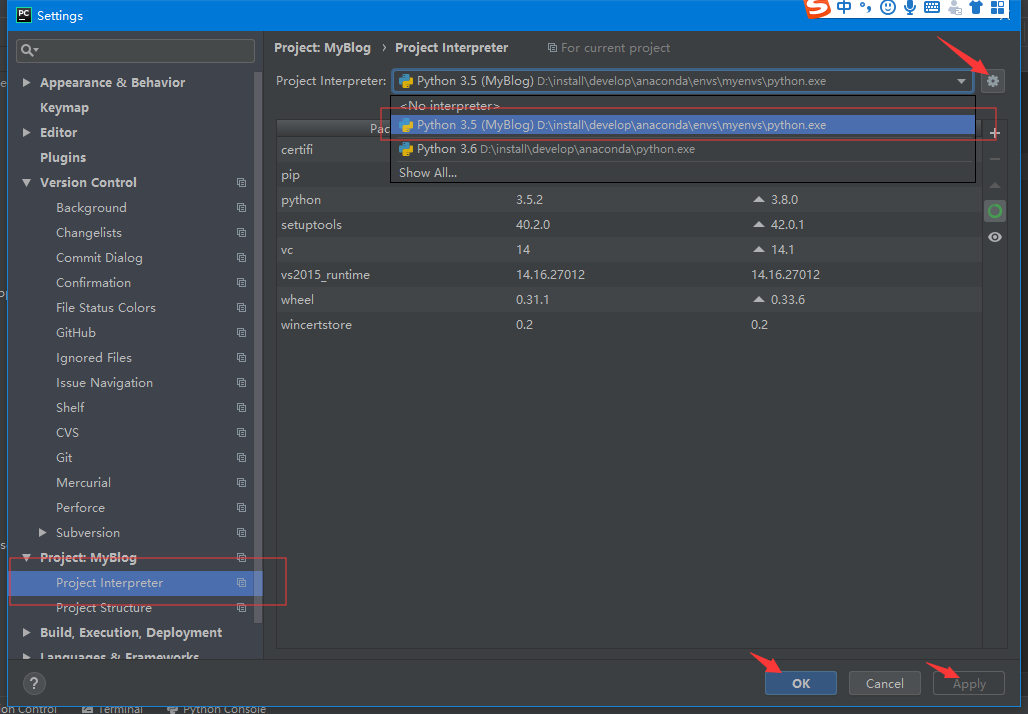The width and height of the screenshot is (1028, 714).
Task: Expand the Appearance & Behavior section
Action: coord(27,82)
